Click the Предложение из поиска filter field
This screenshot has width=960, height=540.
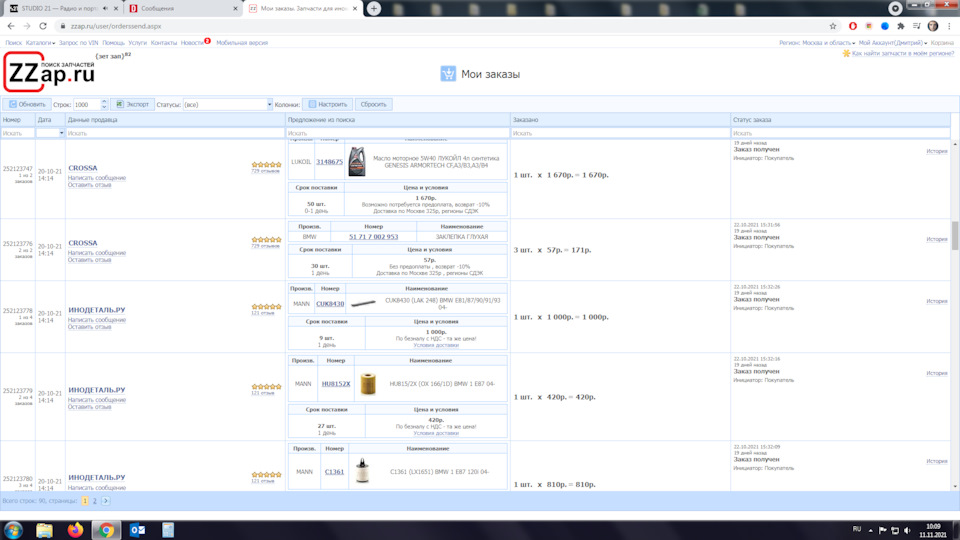398,133
